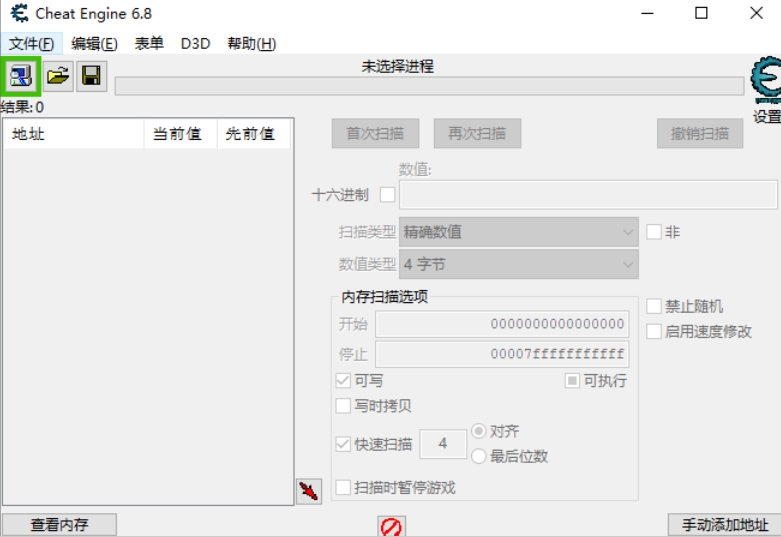Image resolution: width=781 pixels, height=537 pixels.
Task: Click the 查看内存 button
Action: [59, 525]
